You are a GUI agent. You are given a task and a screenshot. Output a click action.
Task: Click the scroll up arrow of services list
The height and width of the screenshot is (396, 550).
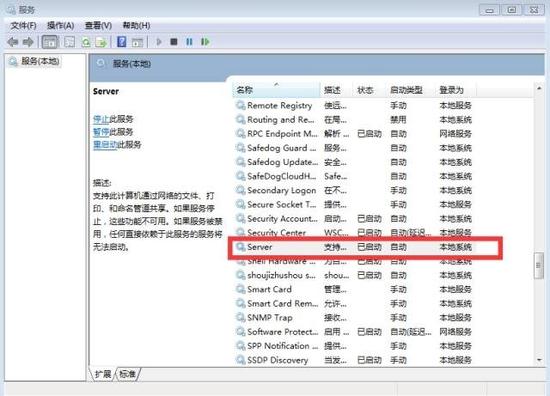pyautogui.click(x=539, y=89)
